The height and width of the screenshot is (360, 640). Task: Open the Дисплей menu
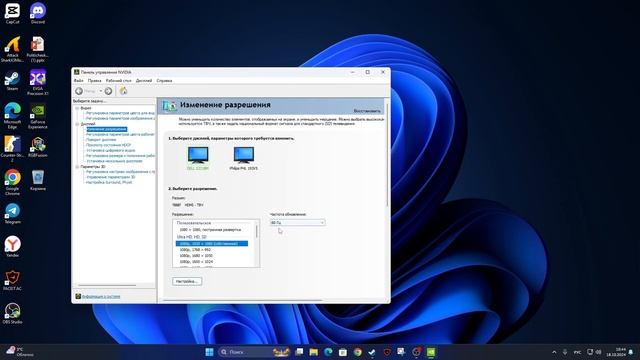[144, 81]
